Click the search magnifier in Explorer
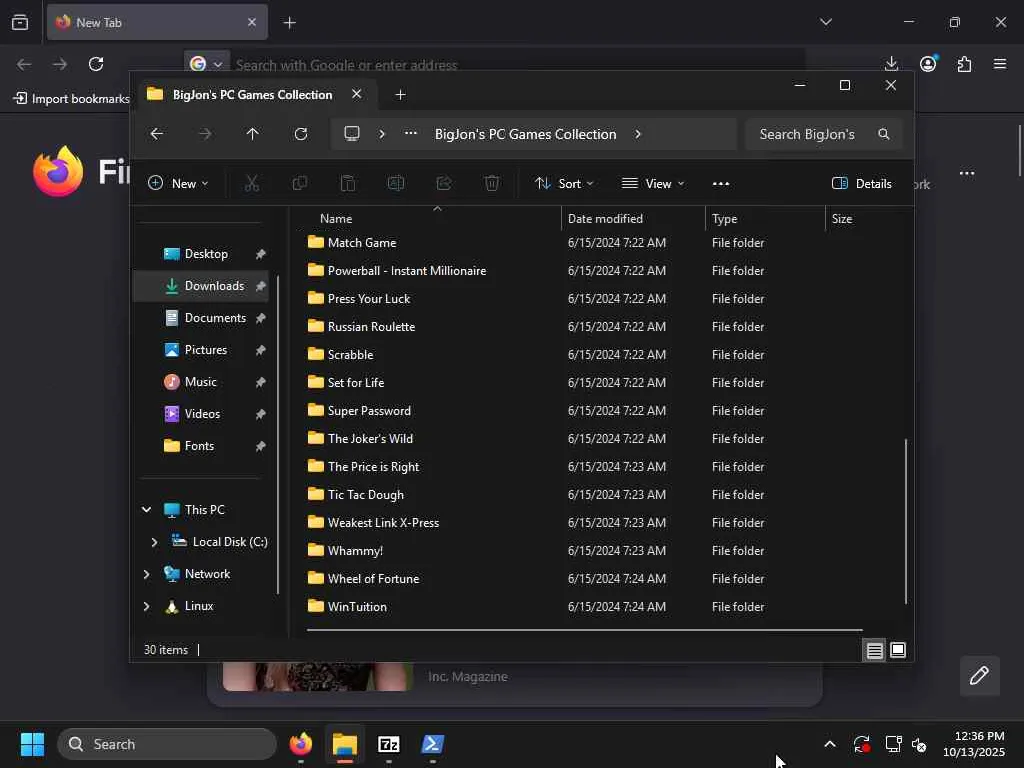 click(x=884, y=134)
